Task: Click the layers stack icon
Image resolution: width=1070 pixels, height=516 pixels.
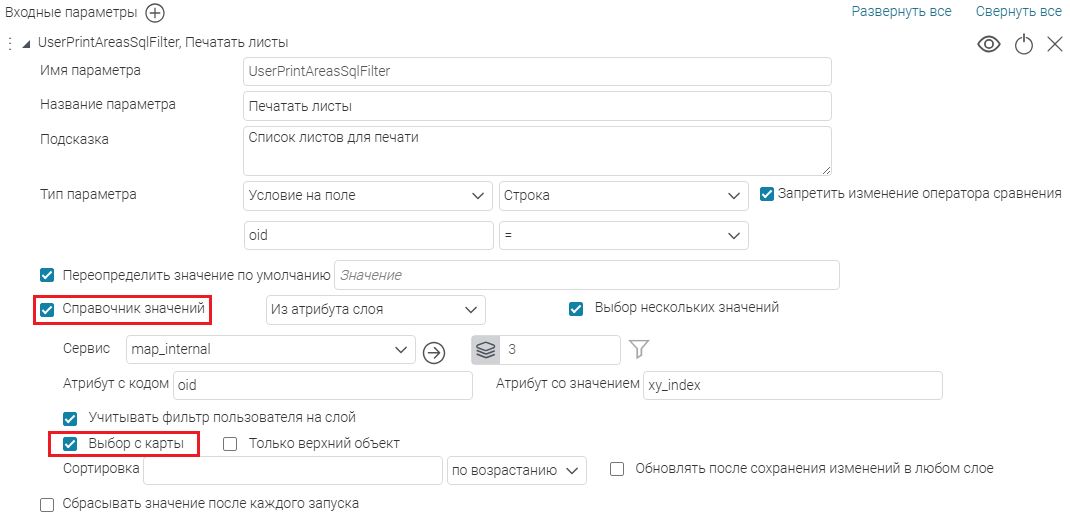Action: [x=486, y=350]
